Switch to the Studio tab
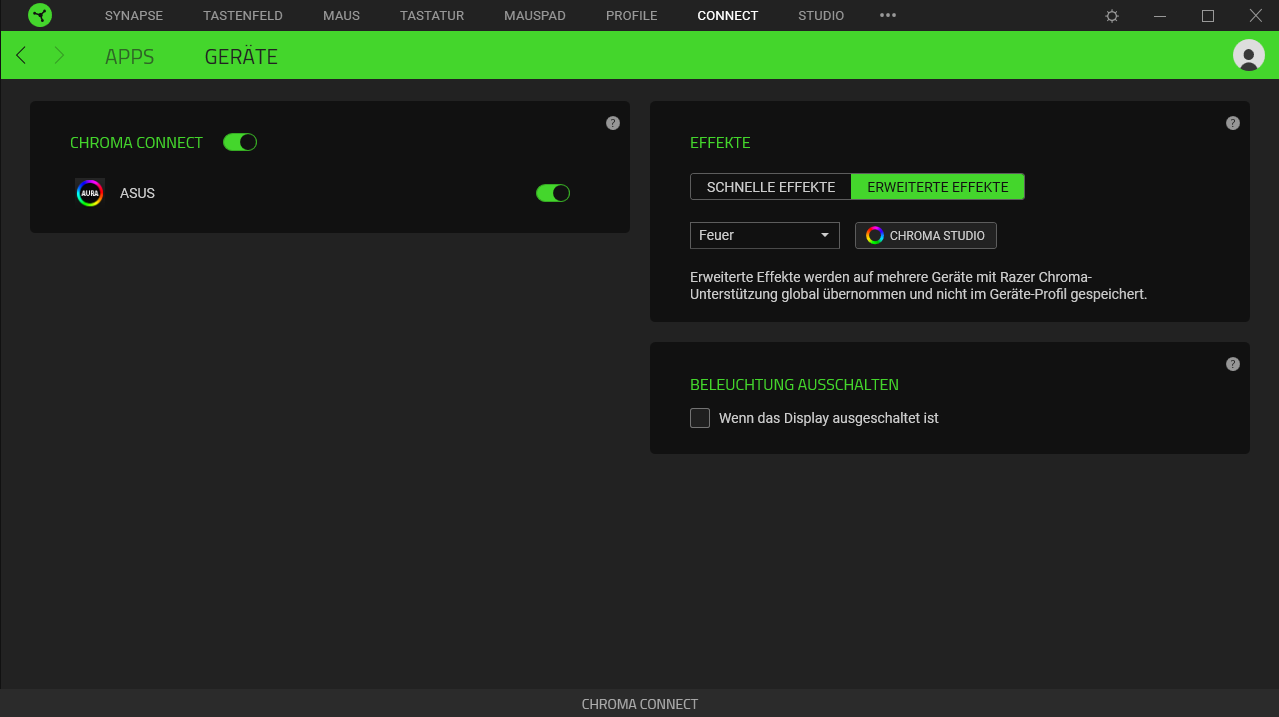The width and height of the screenshot is (1279, 717). coord(821,16)
